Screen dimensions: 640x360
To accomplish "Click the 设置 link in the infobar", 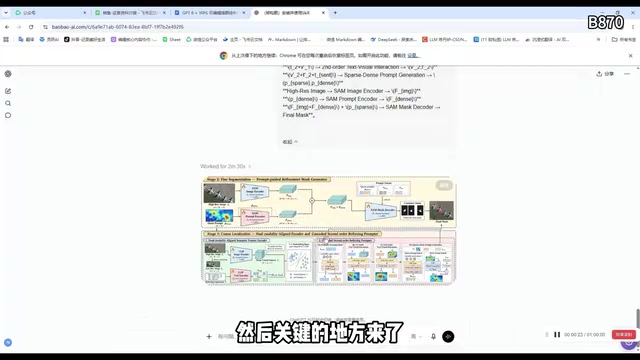I will click(413, 56).
